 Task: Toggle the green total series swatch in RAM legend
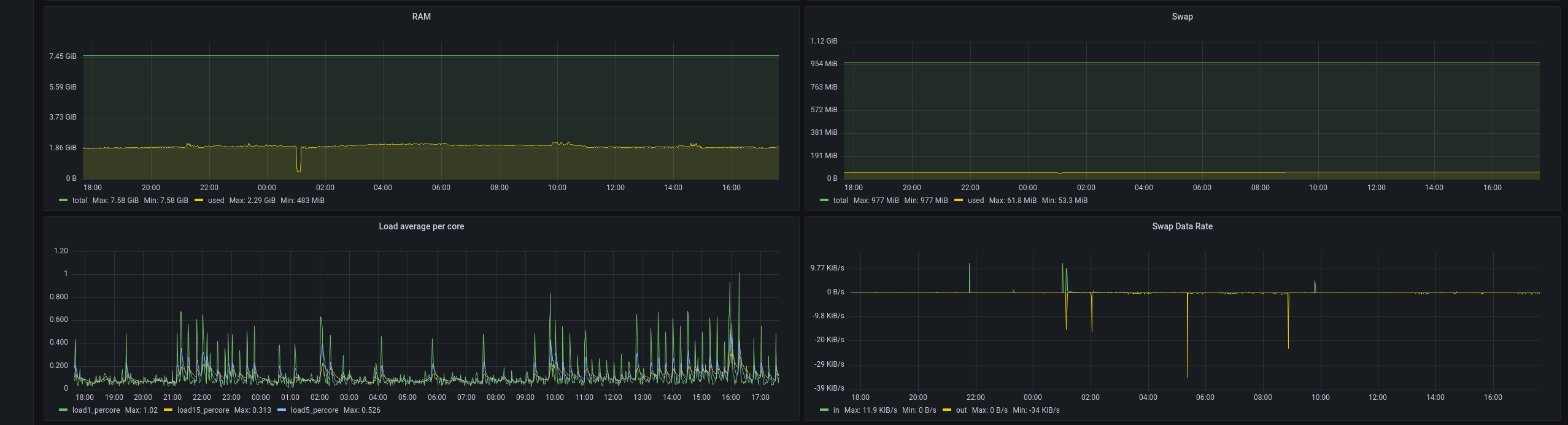coord(63,201)
